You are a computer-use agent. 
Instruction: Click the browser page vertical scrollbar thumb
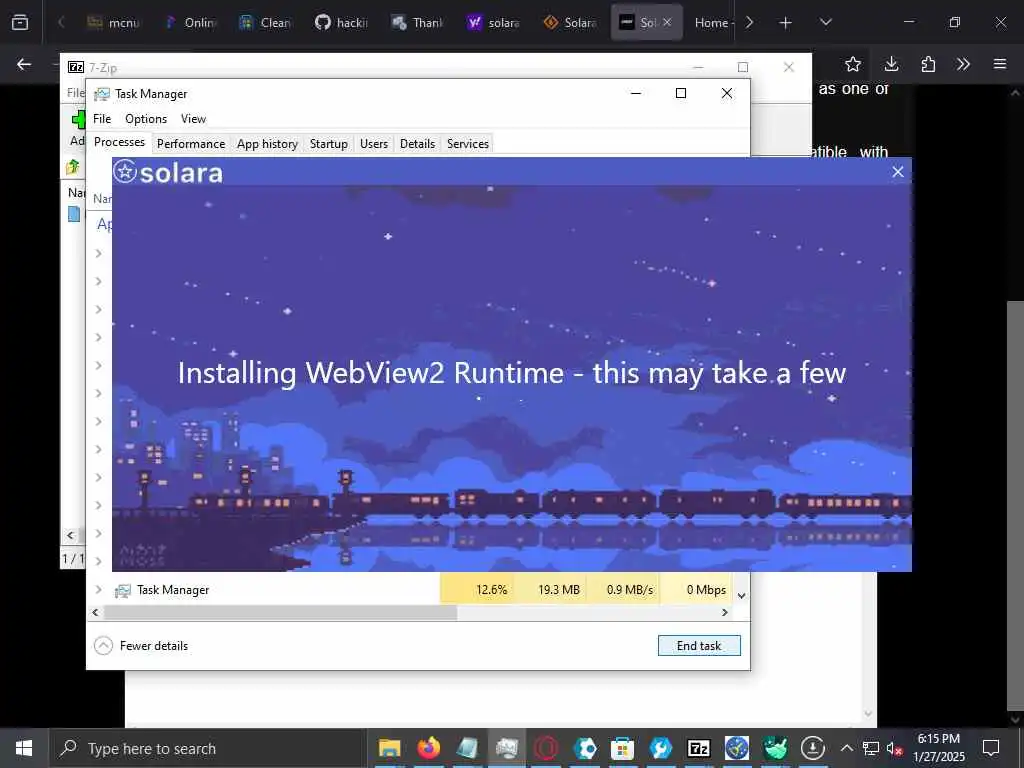tap(1015, 507)
